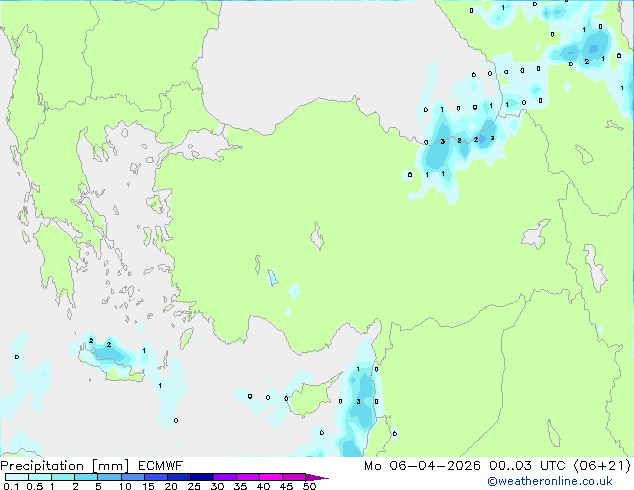Pick the legend swatch between 45 and 50
634x490 pixels.
[x=294, y=477]
